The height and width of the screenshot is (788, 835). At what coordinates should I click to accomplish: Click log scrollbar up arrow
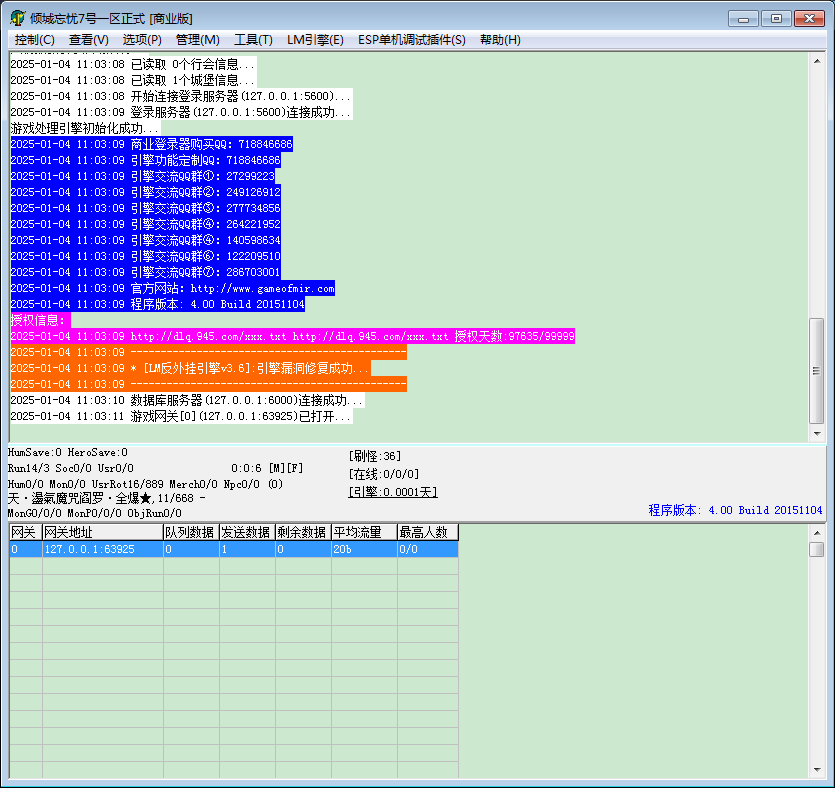coord(816,61)
